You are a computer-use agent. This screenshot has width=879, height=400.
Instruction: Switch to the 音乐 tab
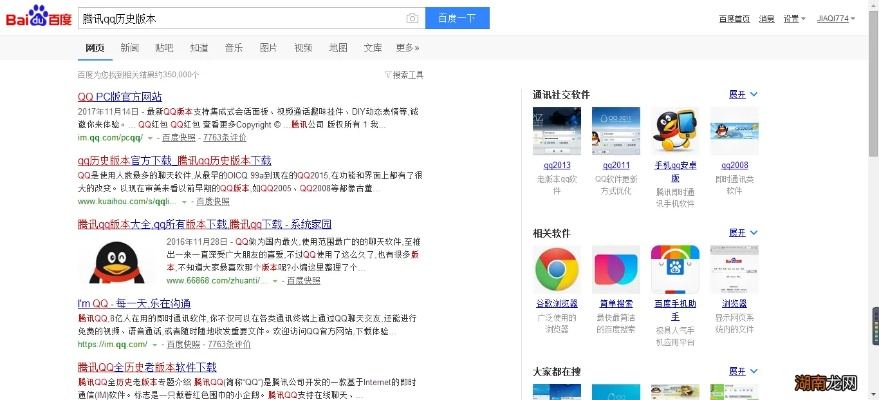click(234, 48)
